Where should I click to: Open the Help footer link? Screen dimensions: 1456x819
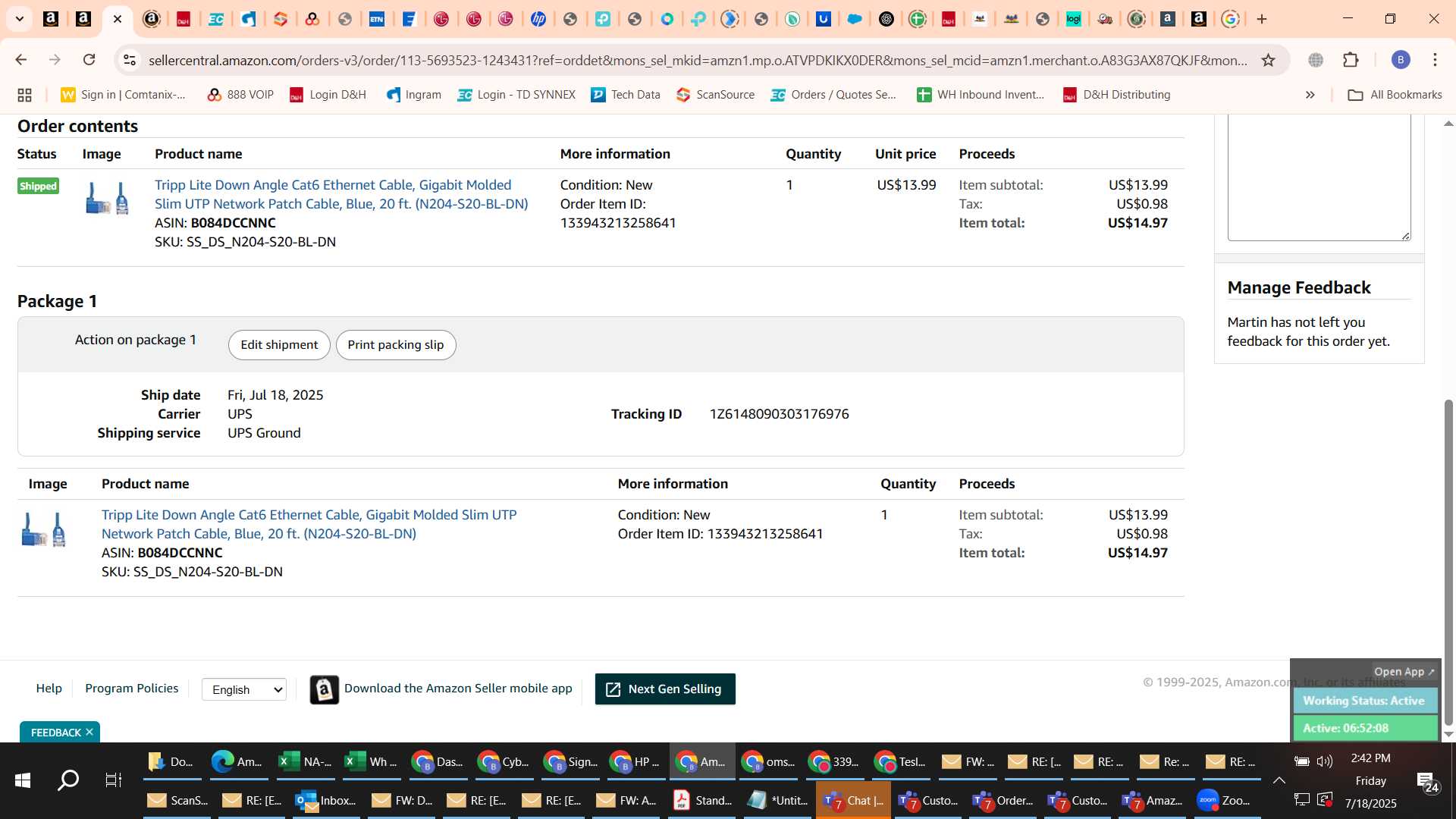click(49, 689)
